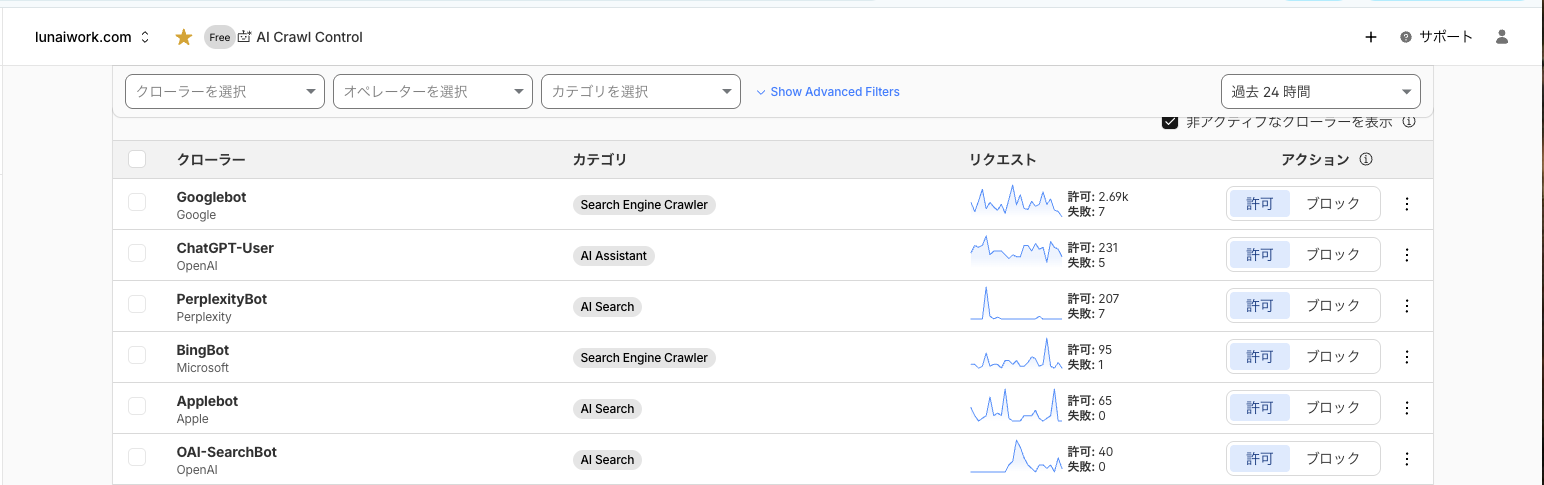Click info icon next to inactive crawlers label

tap(1409, 122)
